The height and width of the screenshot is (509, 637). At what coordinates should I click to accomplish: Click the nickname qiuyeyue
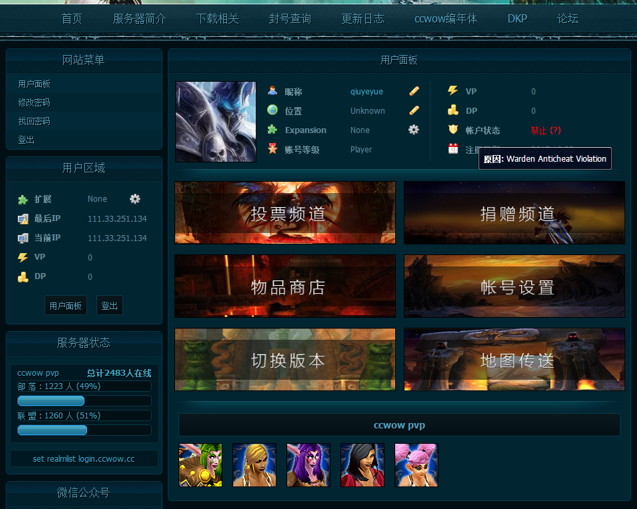point(366,92)
